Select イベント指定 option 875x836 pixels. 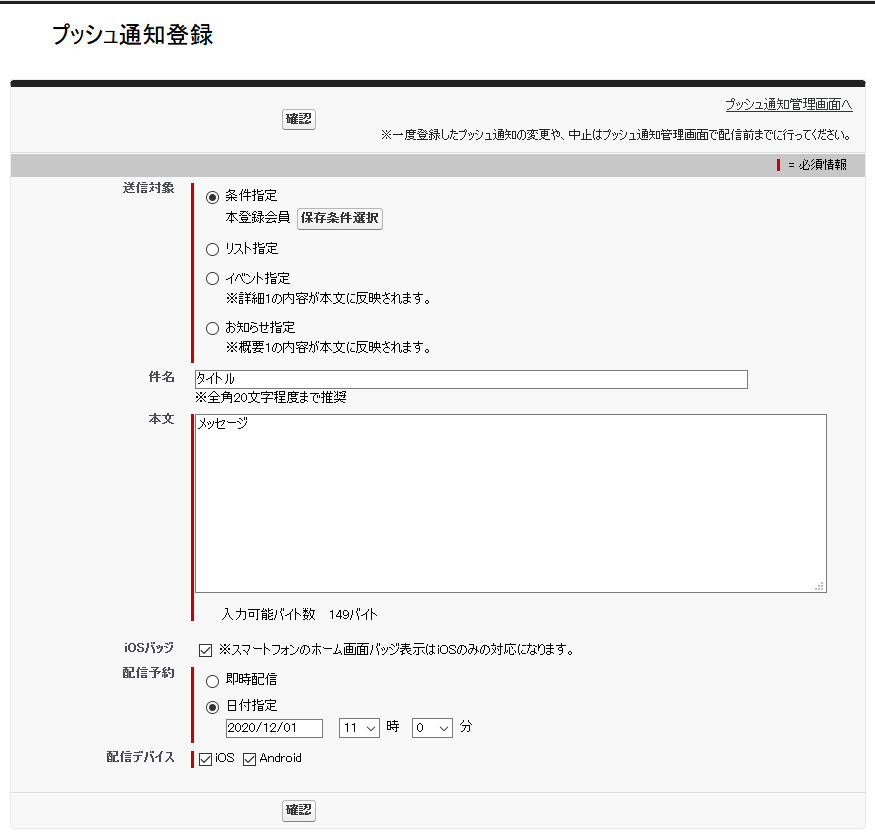point(212,278)
